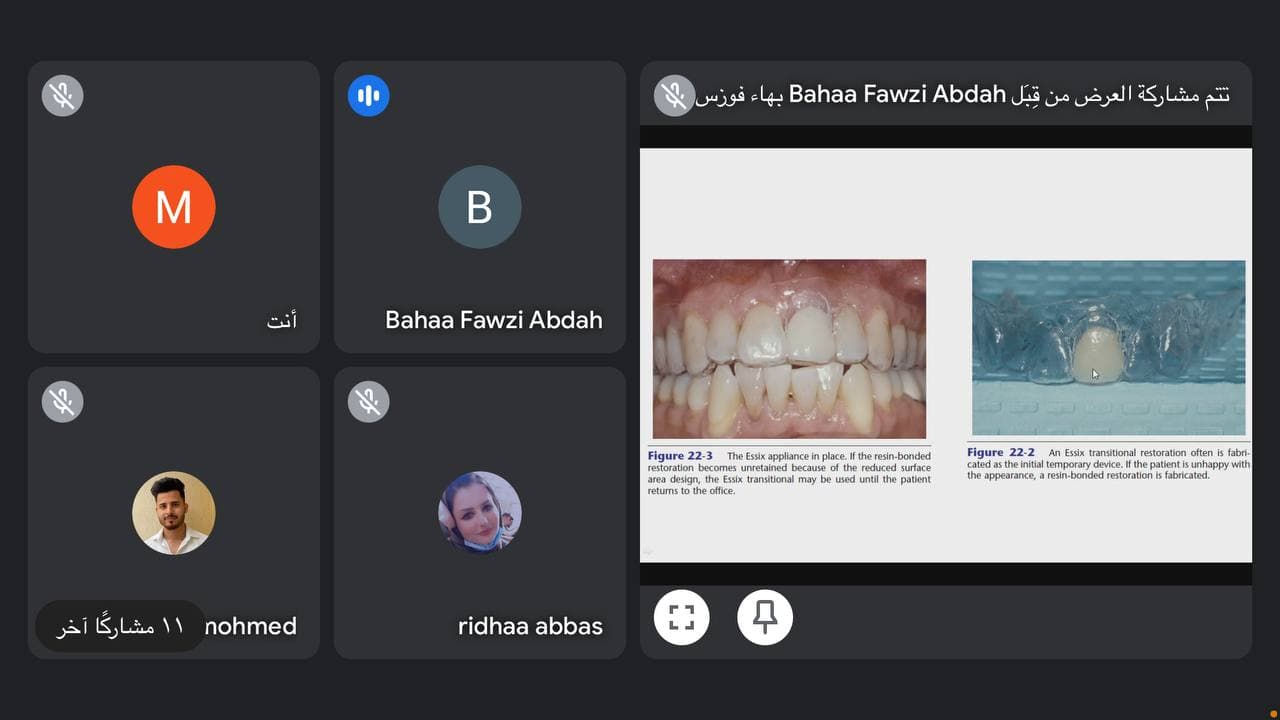Screen dimensions: 1280x720
Task: Expand the presentation to full screen
Action: tap(681, 618)
